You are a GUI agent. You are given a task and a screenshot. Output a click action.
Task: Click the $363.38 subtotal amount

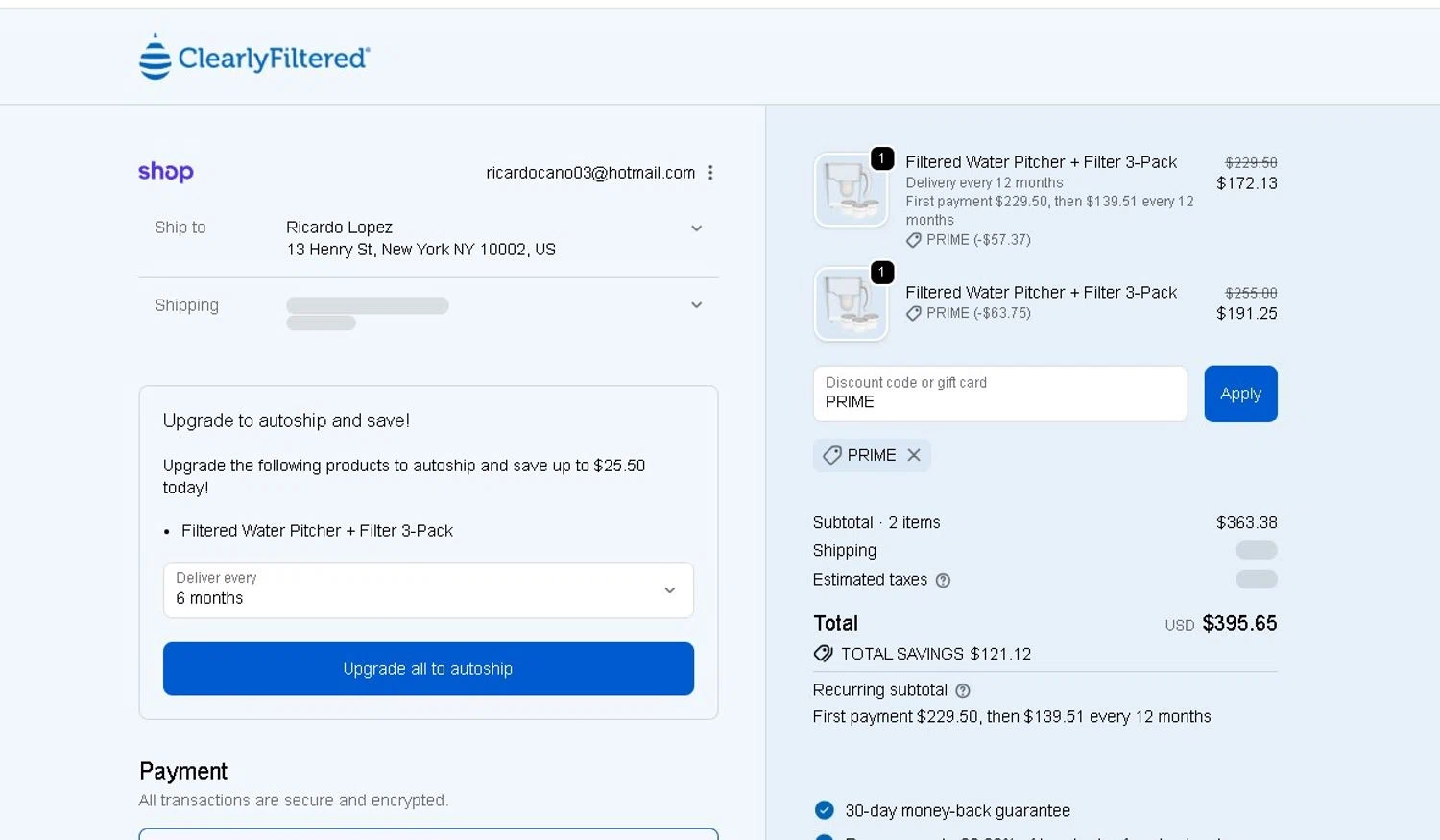point(1247,522)
